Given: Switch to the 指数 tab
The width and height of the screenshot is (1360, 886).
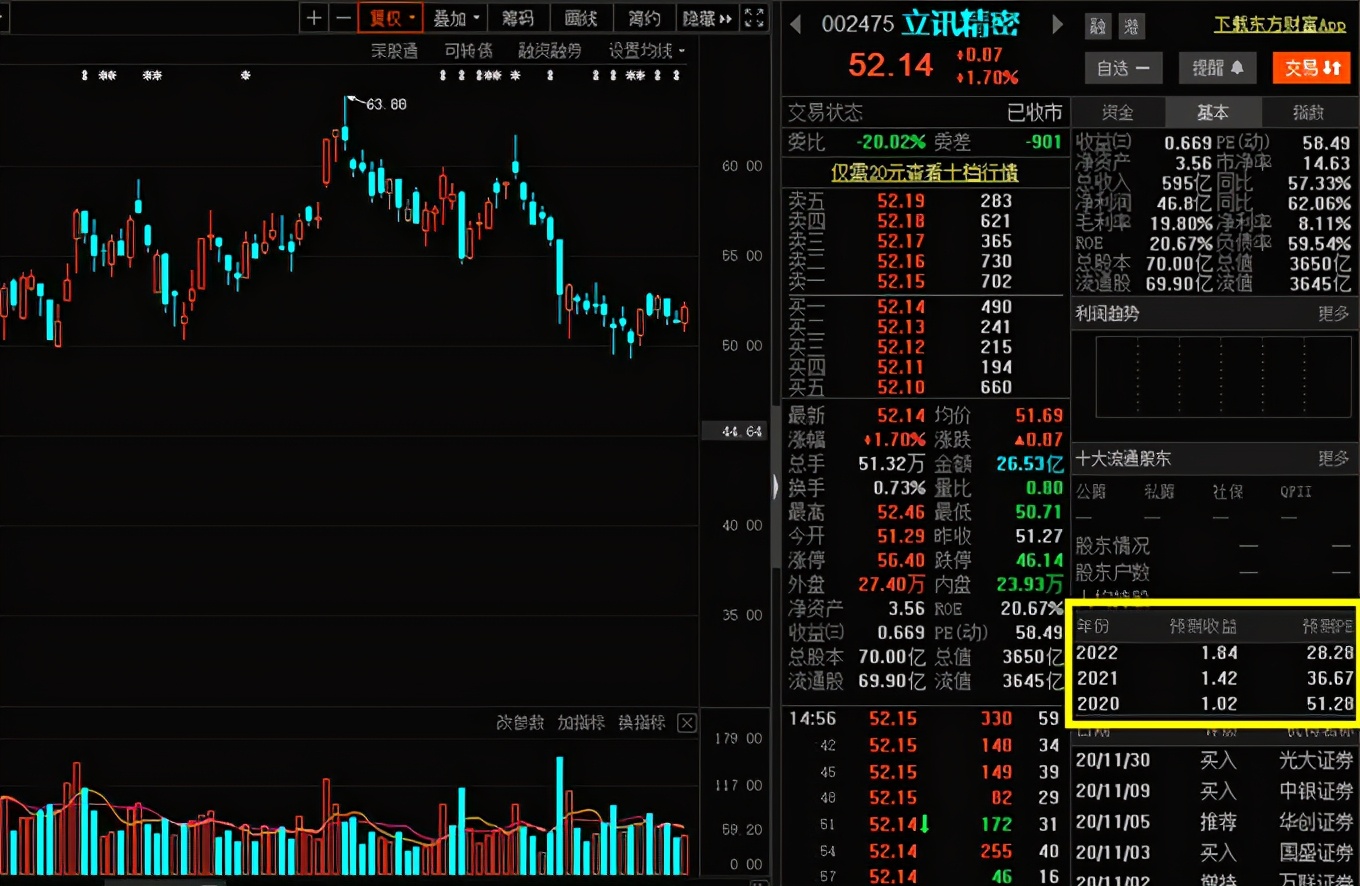Looking at the screenshot, I should click(x=1308, y=113).
